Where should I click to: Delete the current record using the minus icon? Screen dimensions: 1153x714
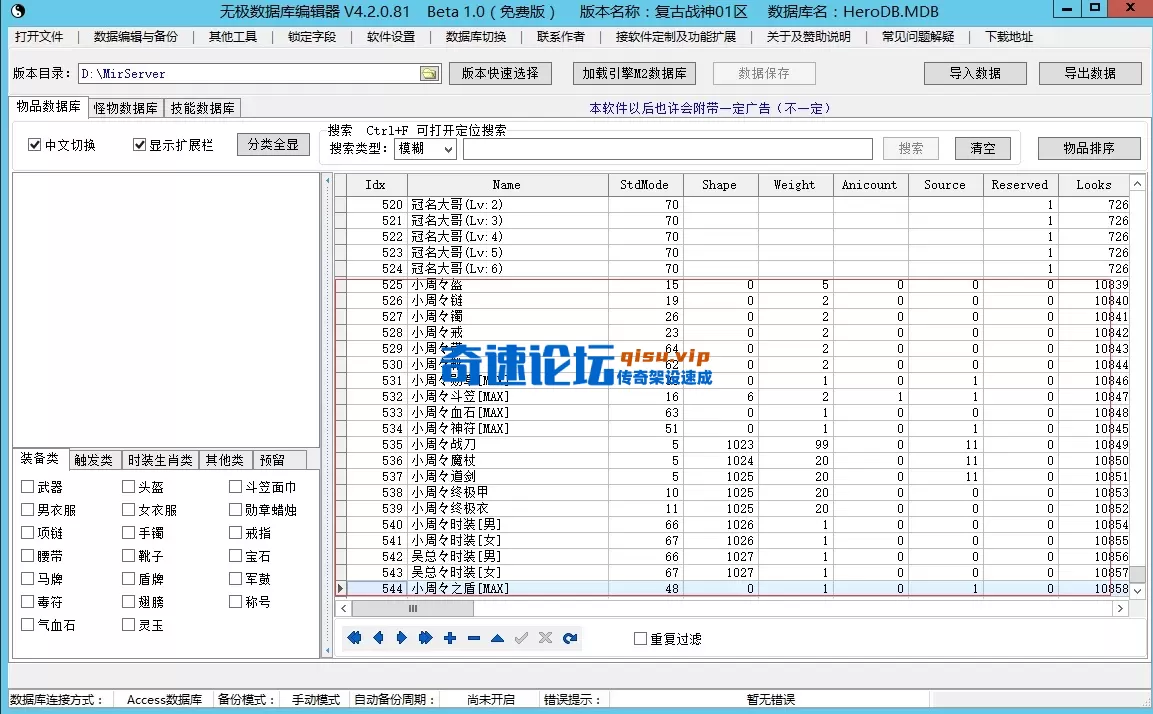click(472, 637)
